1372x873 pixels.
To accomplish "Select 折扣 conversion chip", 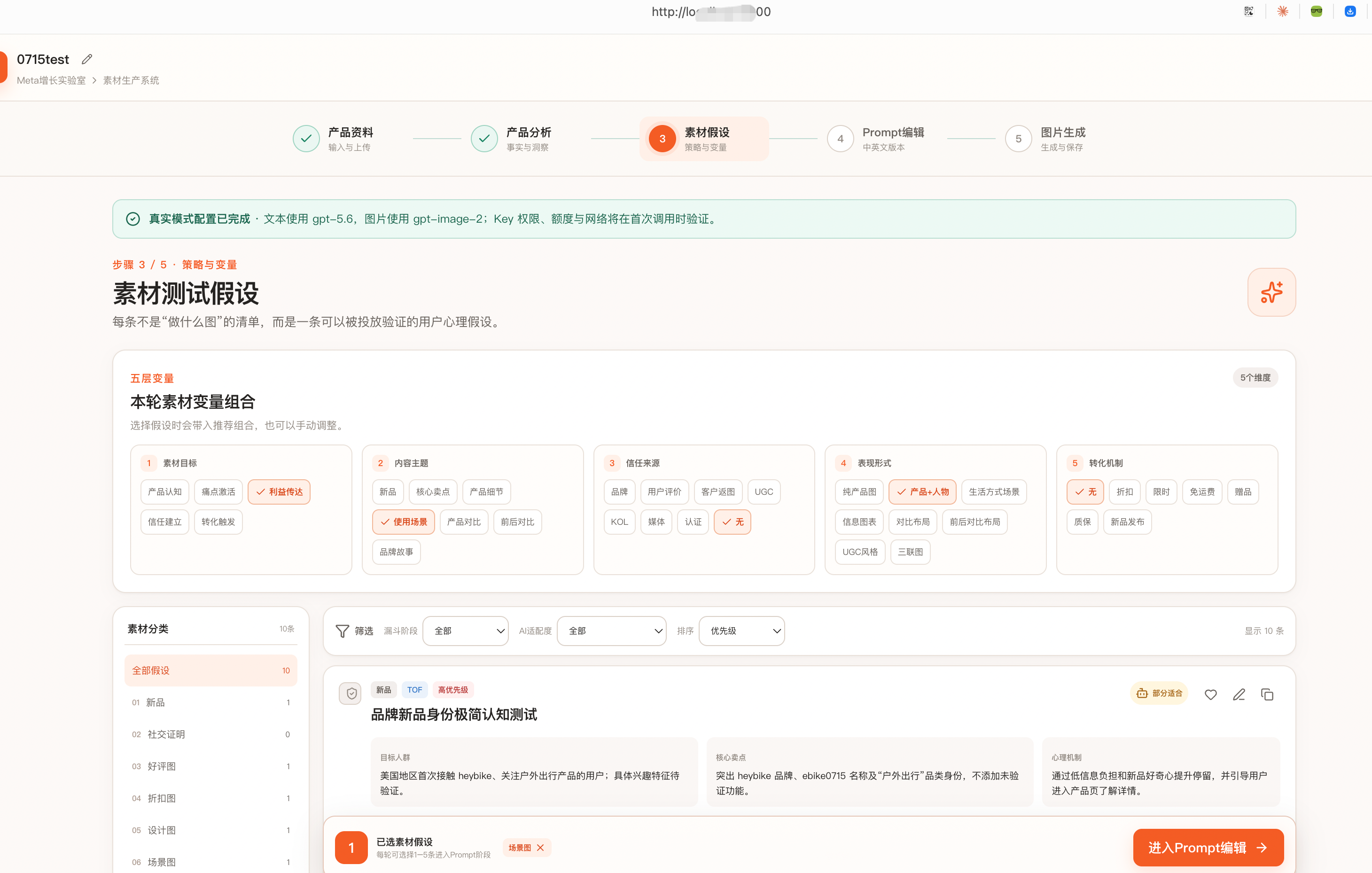I will tap(1125, 492).
